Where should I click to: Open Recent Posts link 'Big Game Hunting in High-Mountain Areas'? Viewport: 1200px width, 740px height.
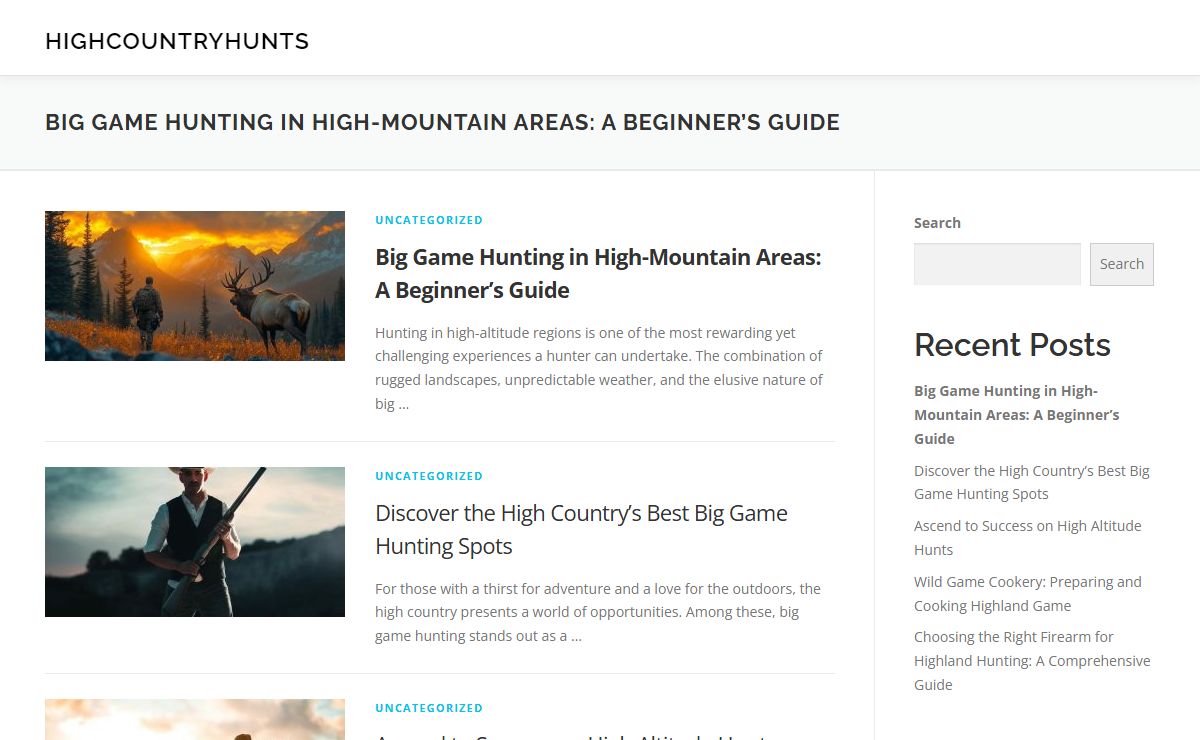[x=1017, y=415]
